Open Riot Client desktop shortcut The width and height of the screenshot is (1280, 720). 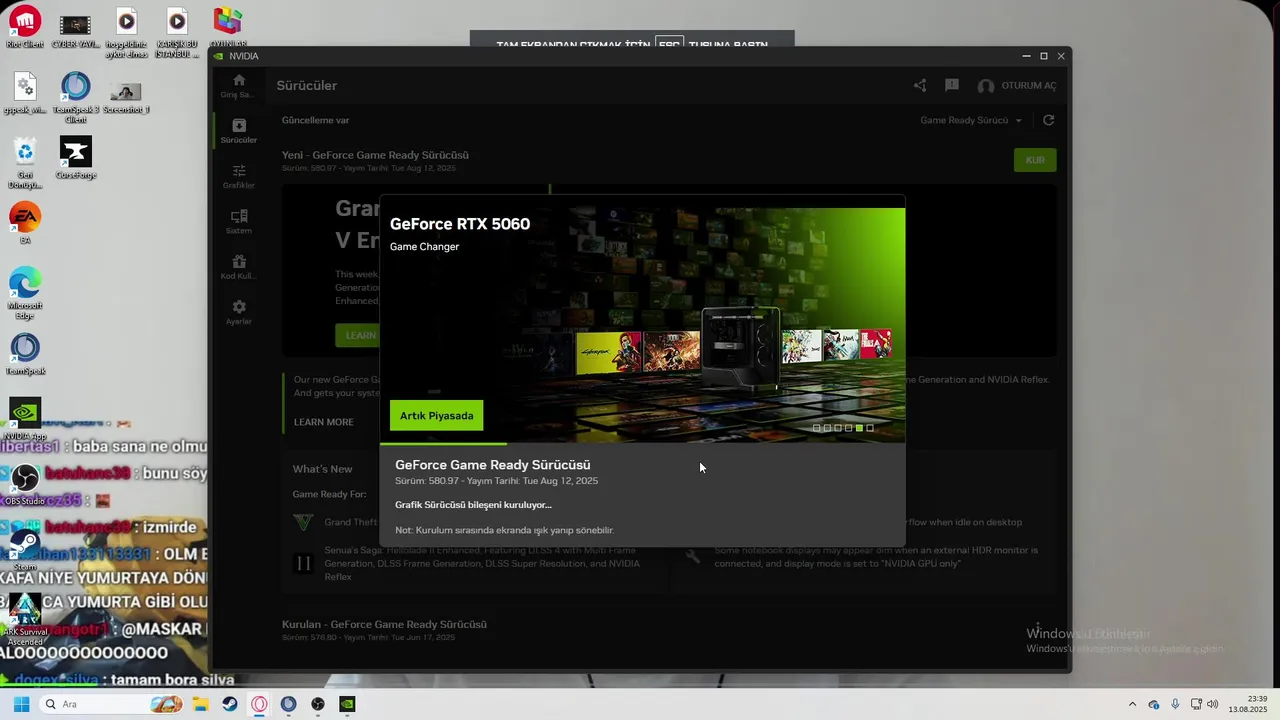[25, 28]
